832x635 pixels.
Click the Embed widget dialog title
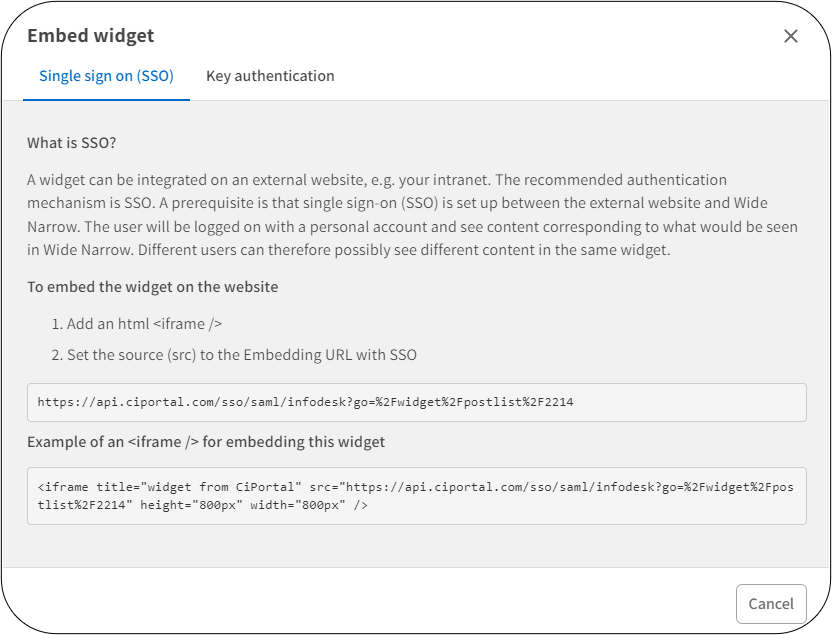pyautogui.click(x=91, y=35)
